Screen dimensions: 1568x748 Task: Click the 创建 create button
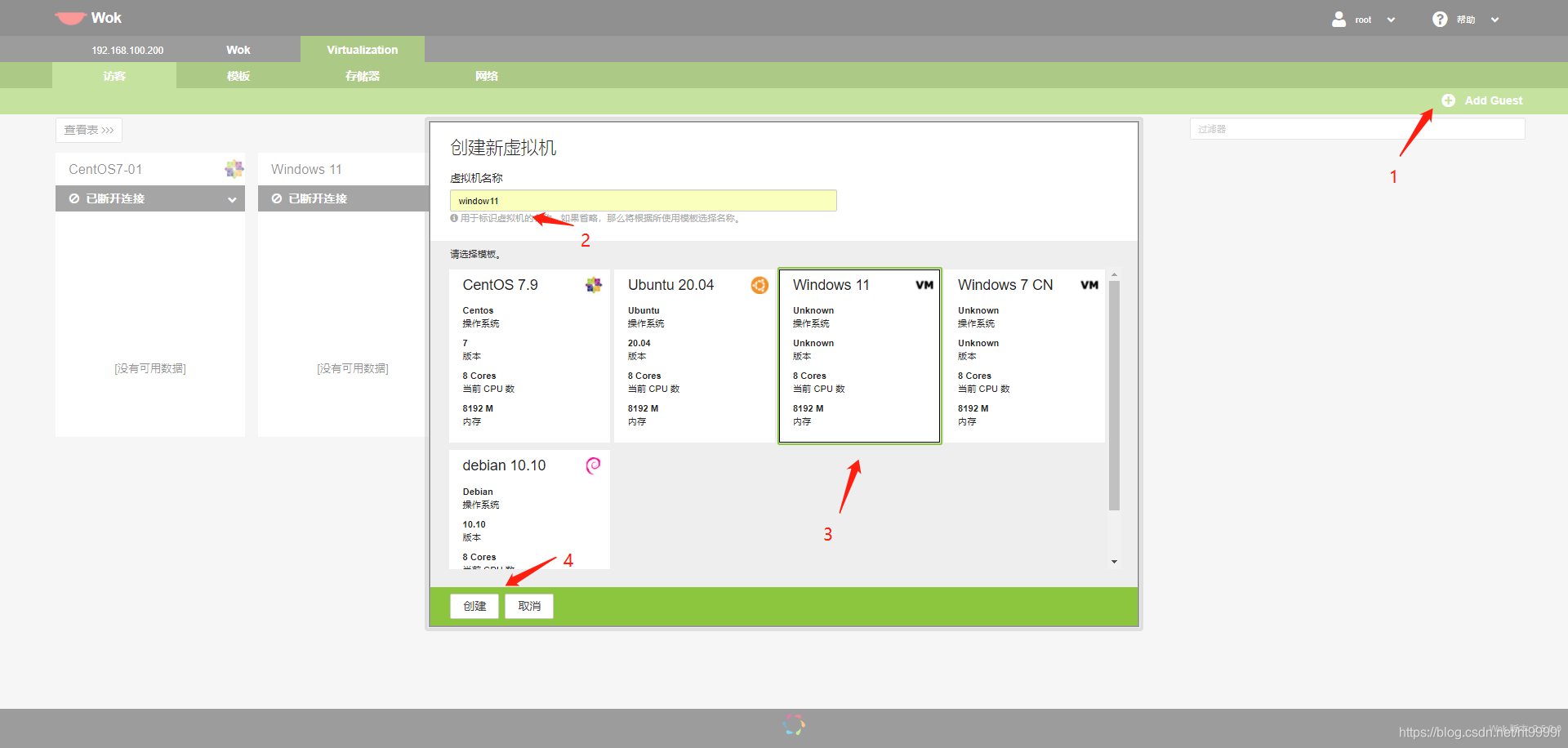(x=474, y=606)
